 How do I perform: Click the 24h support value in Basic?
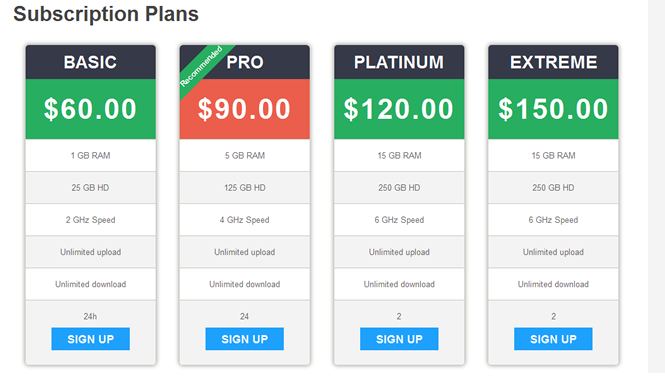tap(90, 316)
